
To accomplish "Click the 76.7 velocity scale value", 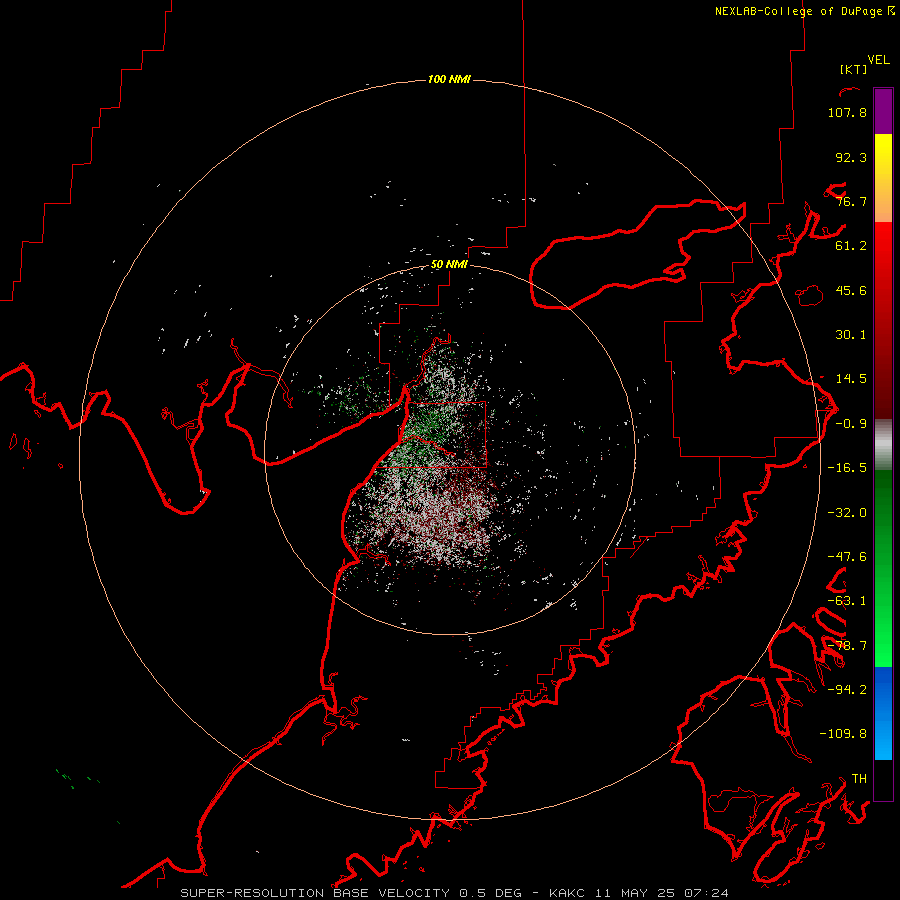I will click(x=851, y=201).
